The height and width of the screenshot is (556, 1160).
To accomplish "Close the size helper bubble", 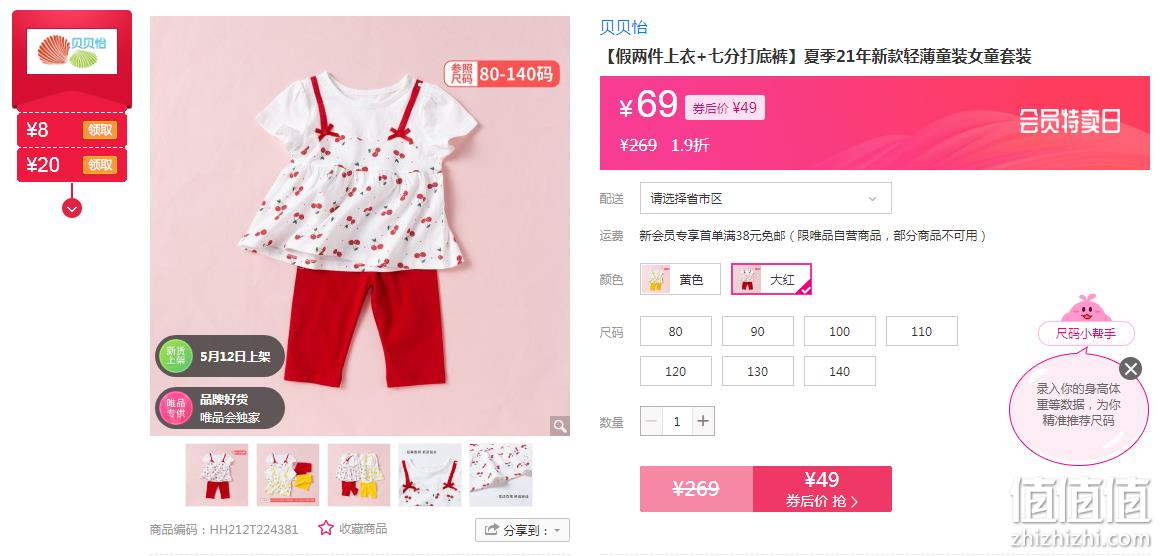I will [1130, 368].
